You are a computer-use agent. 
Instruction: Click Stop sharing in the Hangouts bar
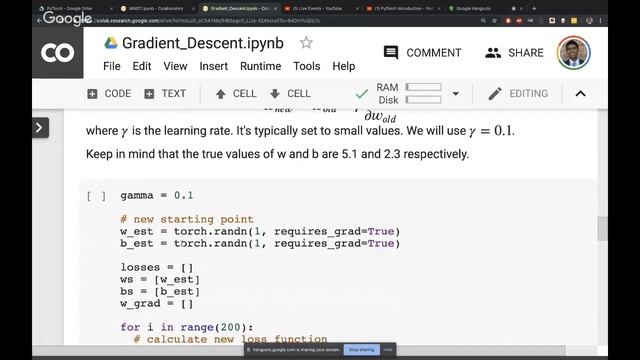[x=361, y=350]
